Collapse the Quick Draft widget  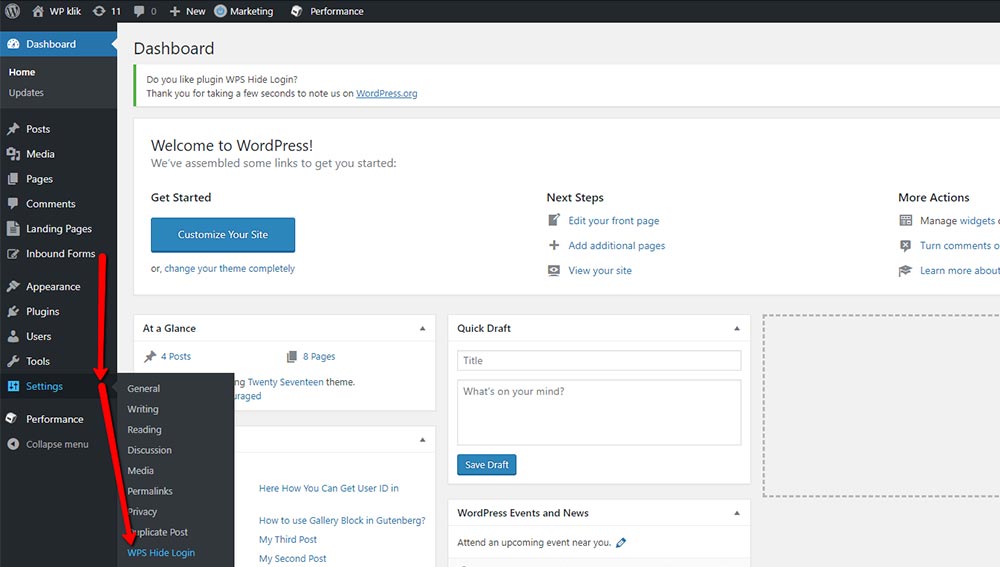pyautogui.click(x=737, y=328)
